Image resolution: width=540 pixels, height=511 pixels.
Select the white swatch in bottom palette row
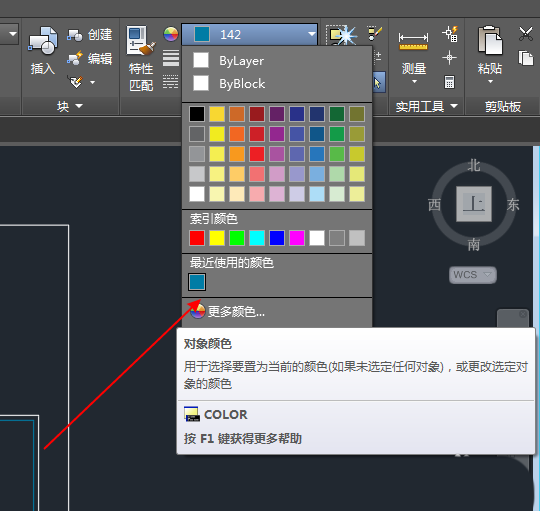coord(197,194)
